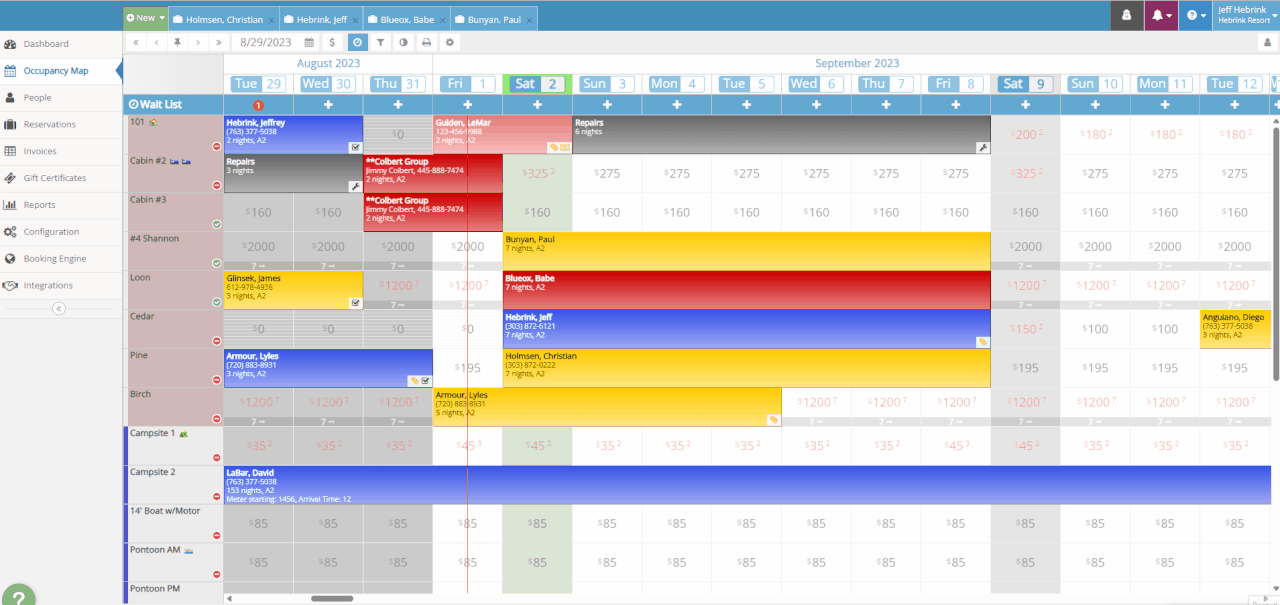Open the New reservation dropdown
This screenshot has height=605, width=1280.
[x=144, y=17]
